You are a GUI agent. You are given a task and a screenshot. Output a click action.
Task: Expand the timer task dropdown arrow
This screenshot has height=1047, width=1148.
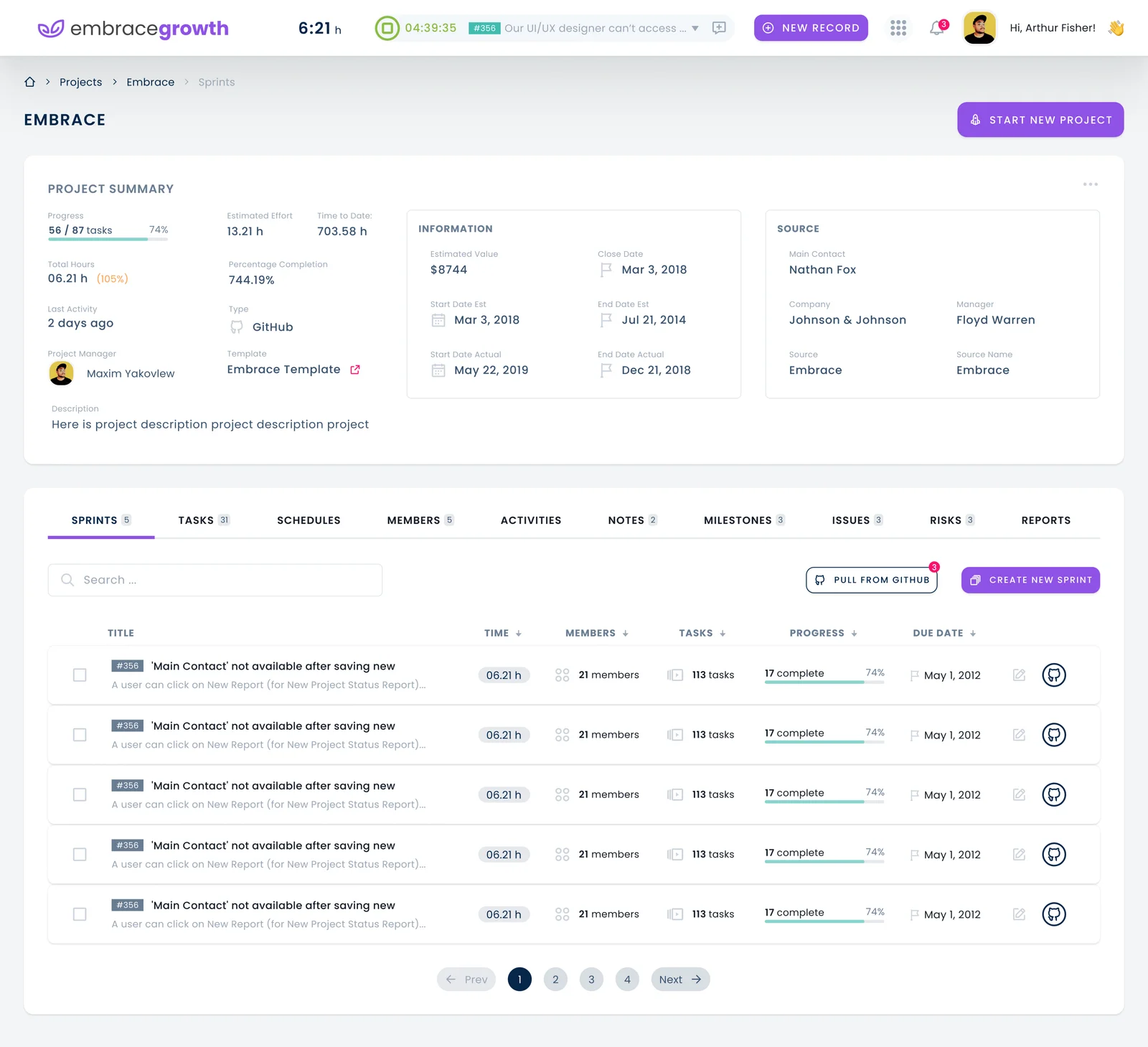(695, 28)
